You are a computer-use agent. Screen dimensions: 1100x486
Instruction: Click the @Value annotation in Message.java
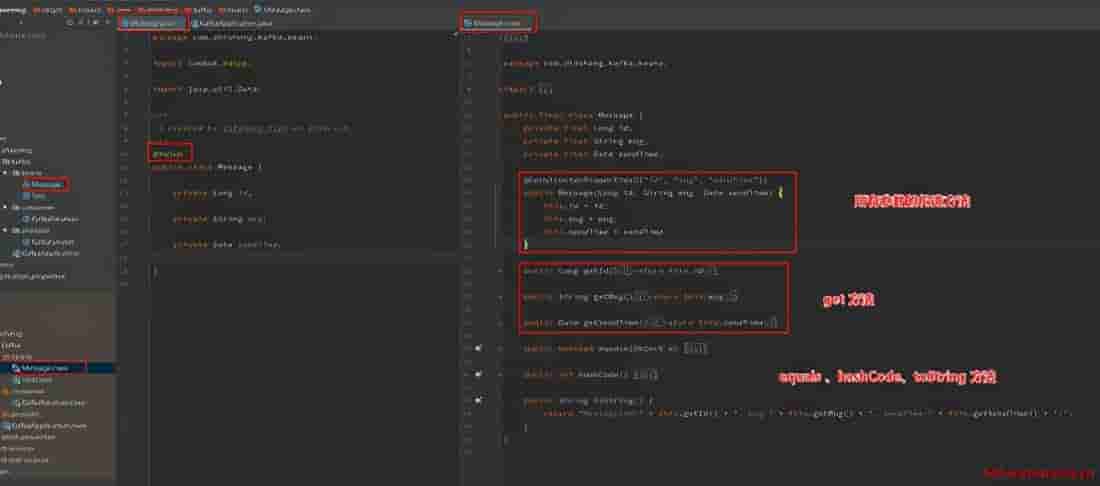pos(167,154)
